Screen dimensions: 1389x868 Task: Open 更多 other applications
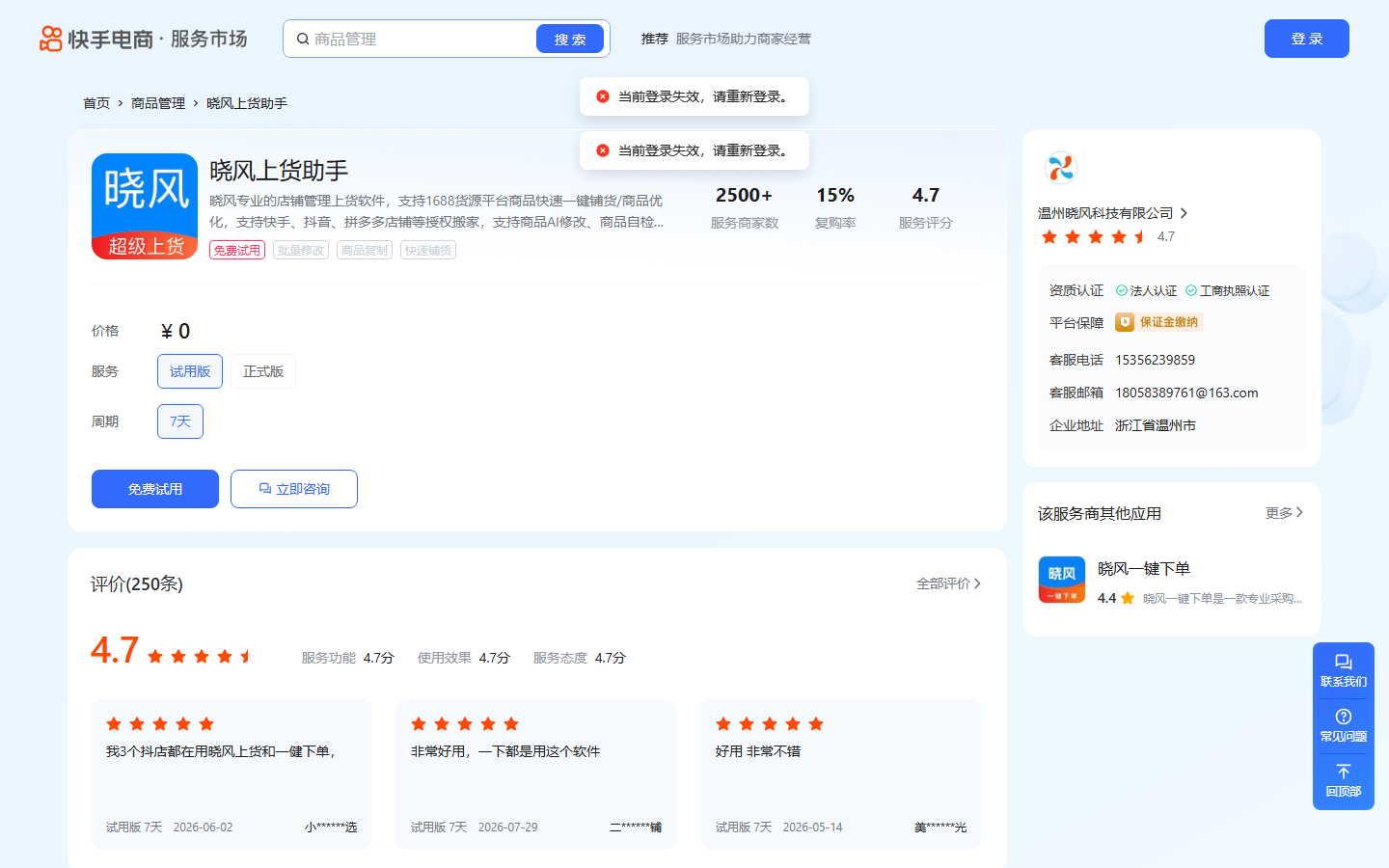coord(1284,513)
